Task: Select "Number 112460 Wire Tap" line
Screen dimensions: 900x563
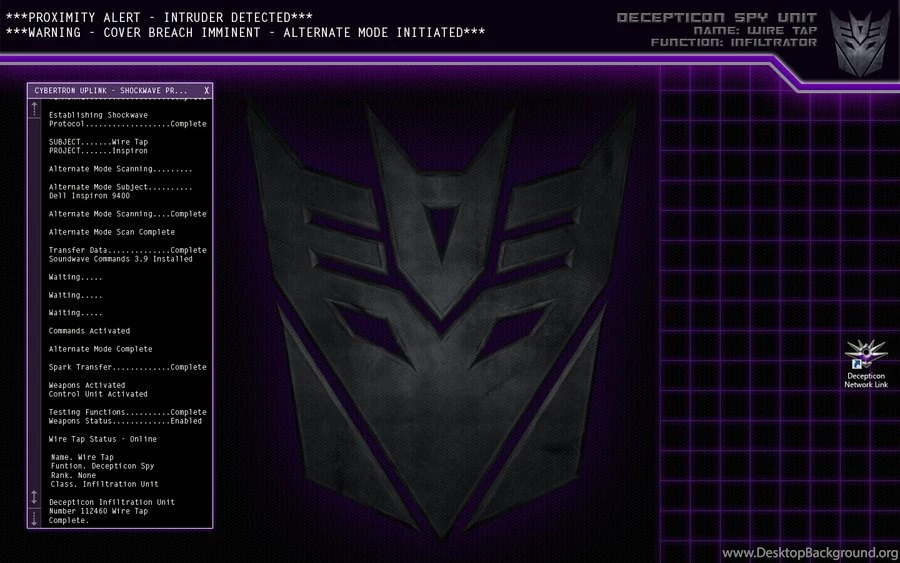Action: [x=98, y=511]
